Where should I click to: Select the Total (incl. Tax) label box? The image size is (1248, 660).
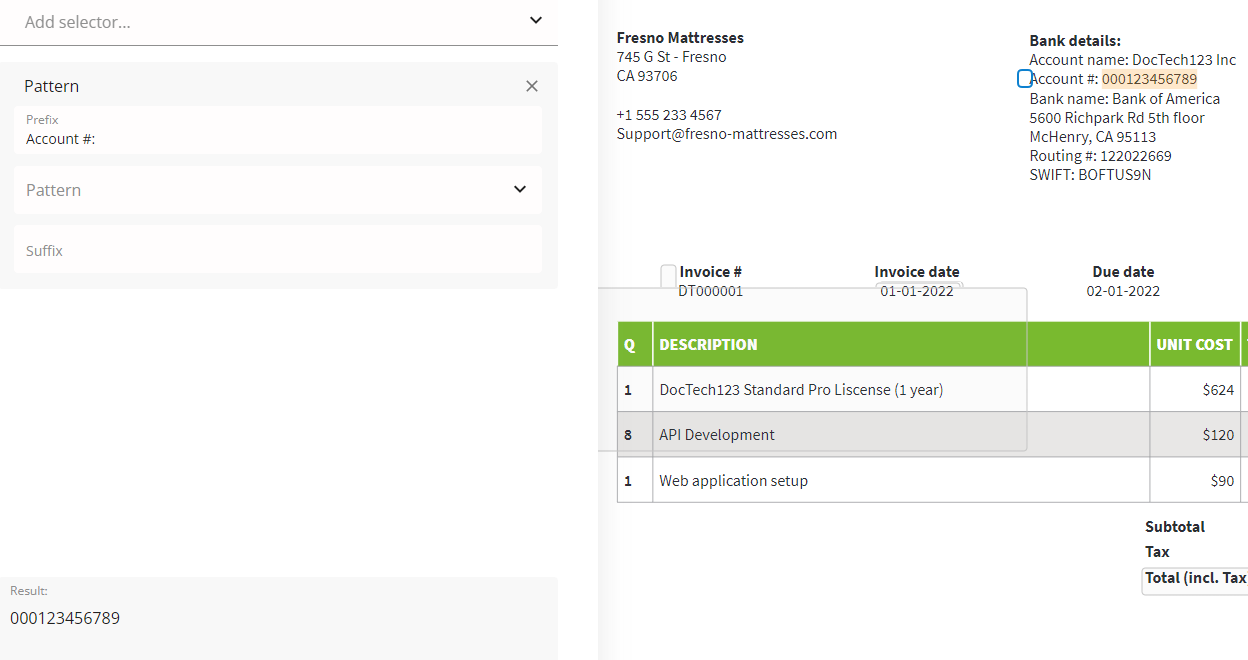1195,578
